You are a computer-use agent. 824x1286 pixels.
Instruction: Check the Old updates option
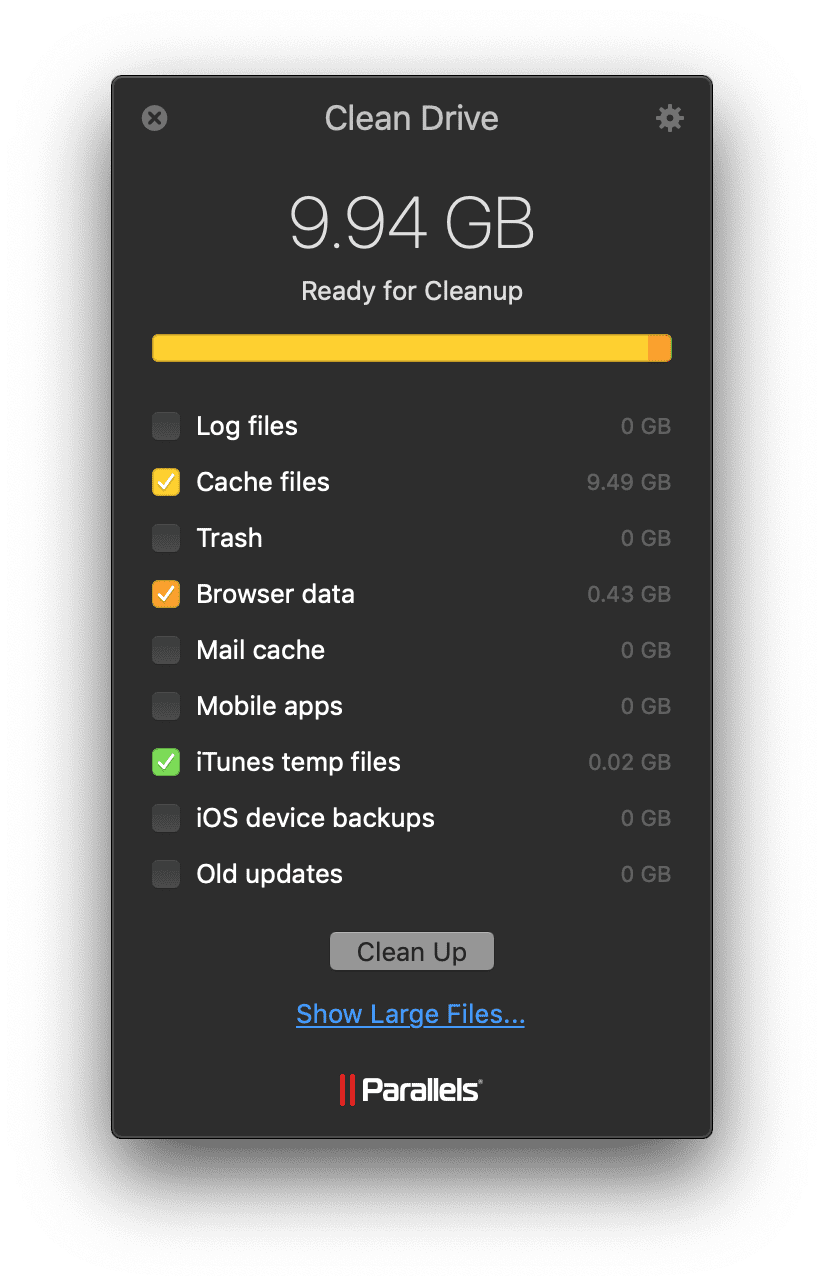point(166,873)
